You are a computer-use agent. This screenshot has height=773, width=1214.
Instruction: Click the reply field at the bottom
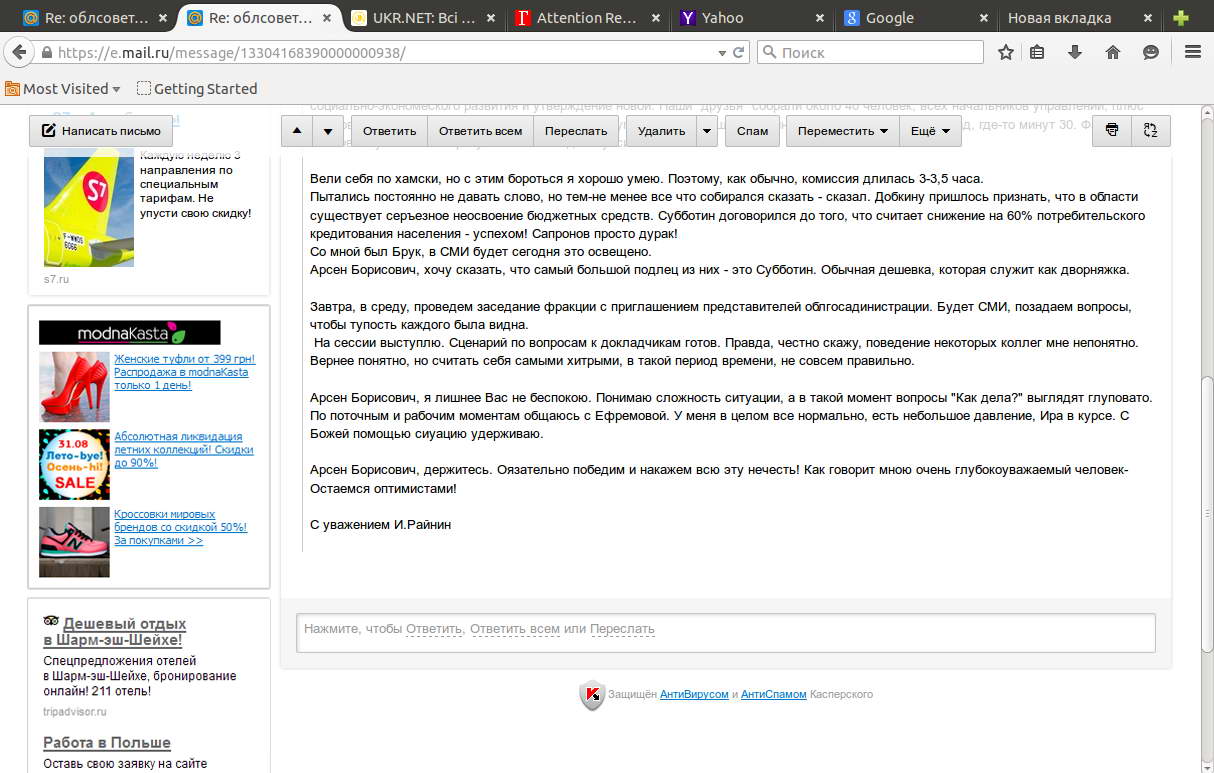pos(727,632)
